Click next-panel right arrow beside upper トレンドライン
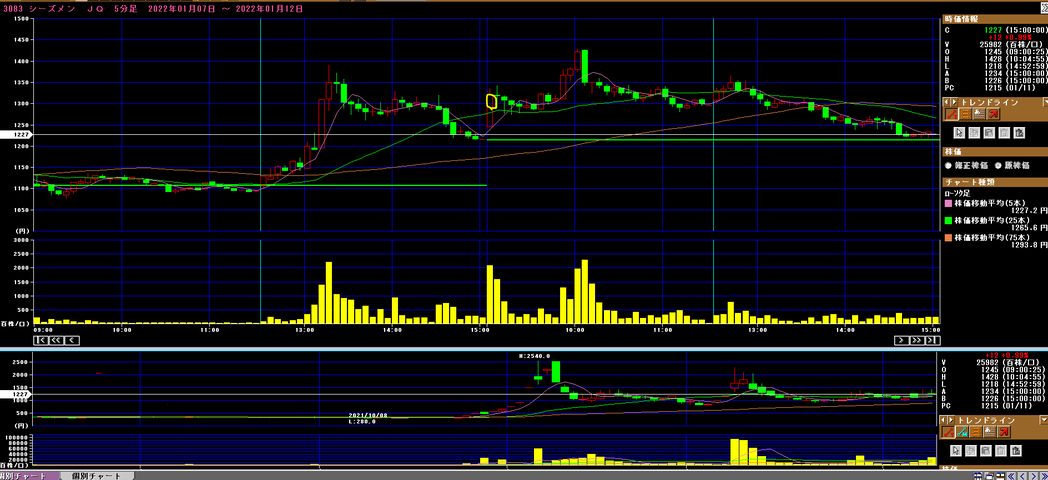 click(x=954, y=102)
